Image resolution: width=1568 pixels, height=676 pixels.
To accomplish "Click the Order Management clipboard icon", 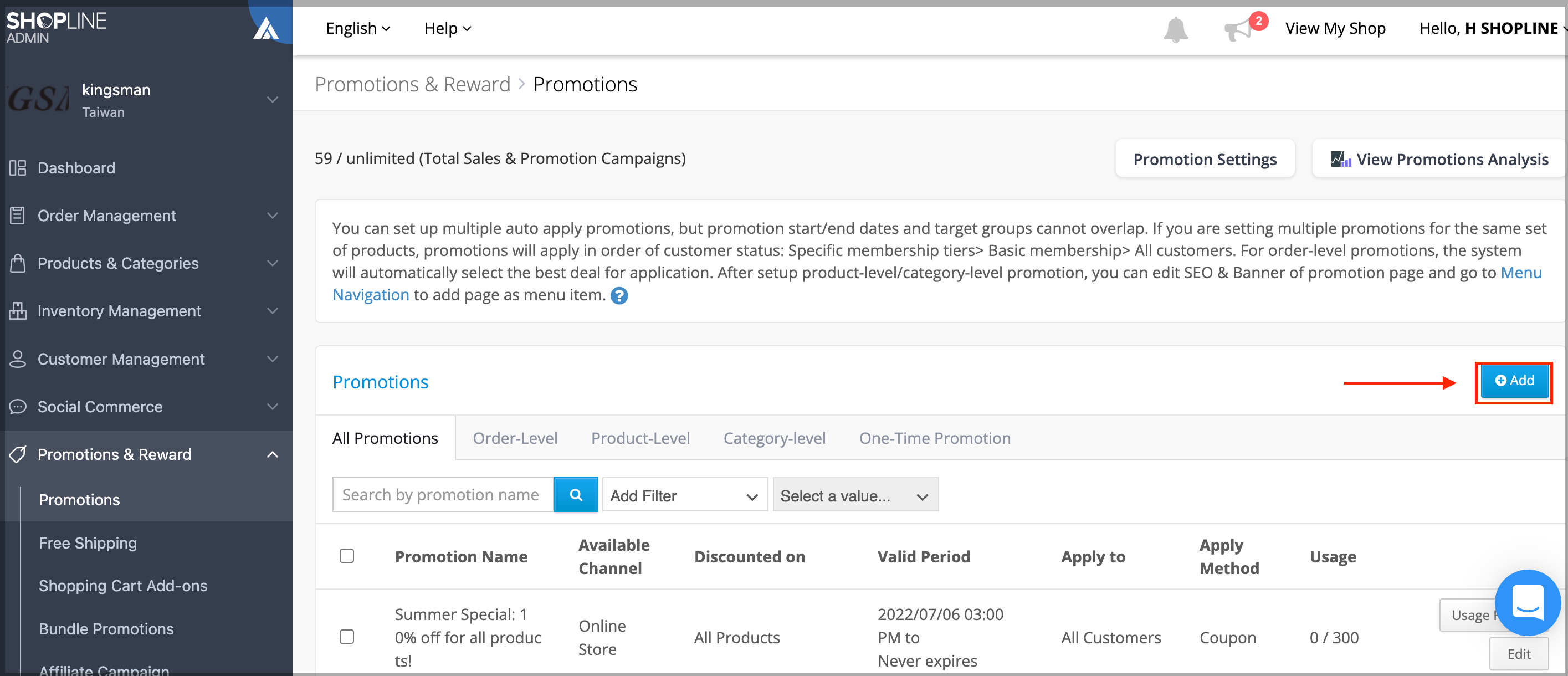I will tap(18, 216).
